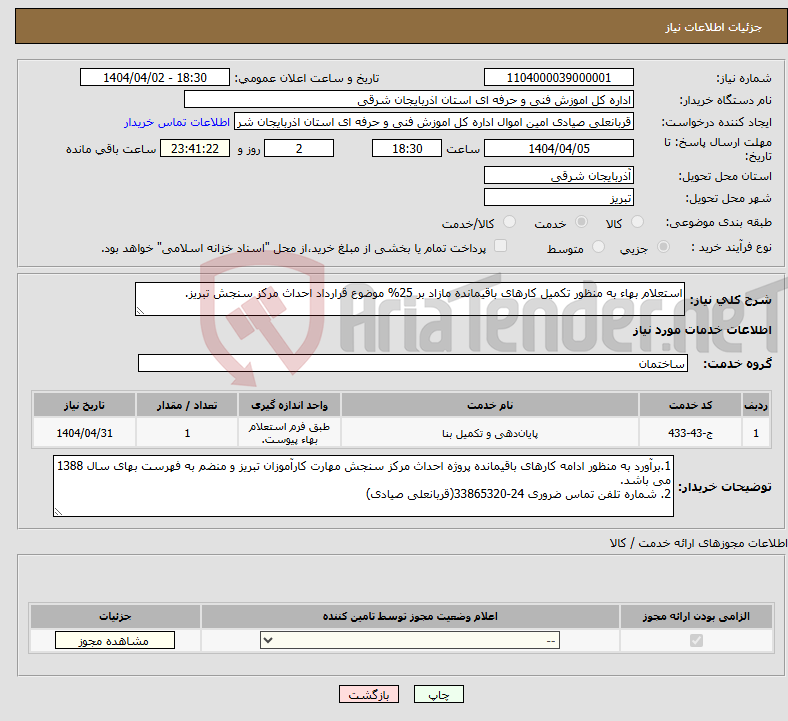This screenshot has width=788, height=721.
Task: Click the deadline date field 1404/04/05
Action: coord(558,148)
